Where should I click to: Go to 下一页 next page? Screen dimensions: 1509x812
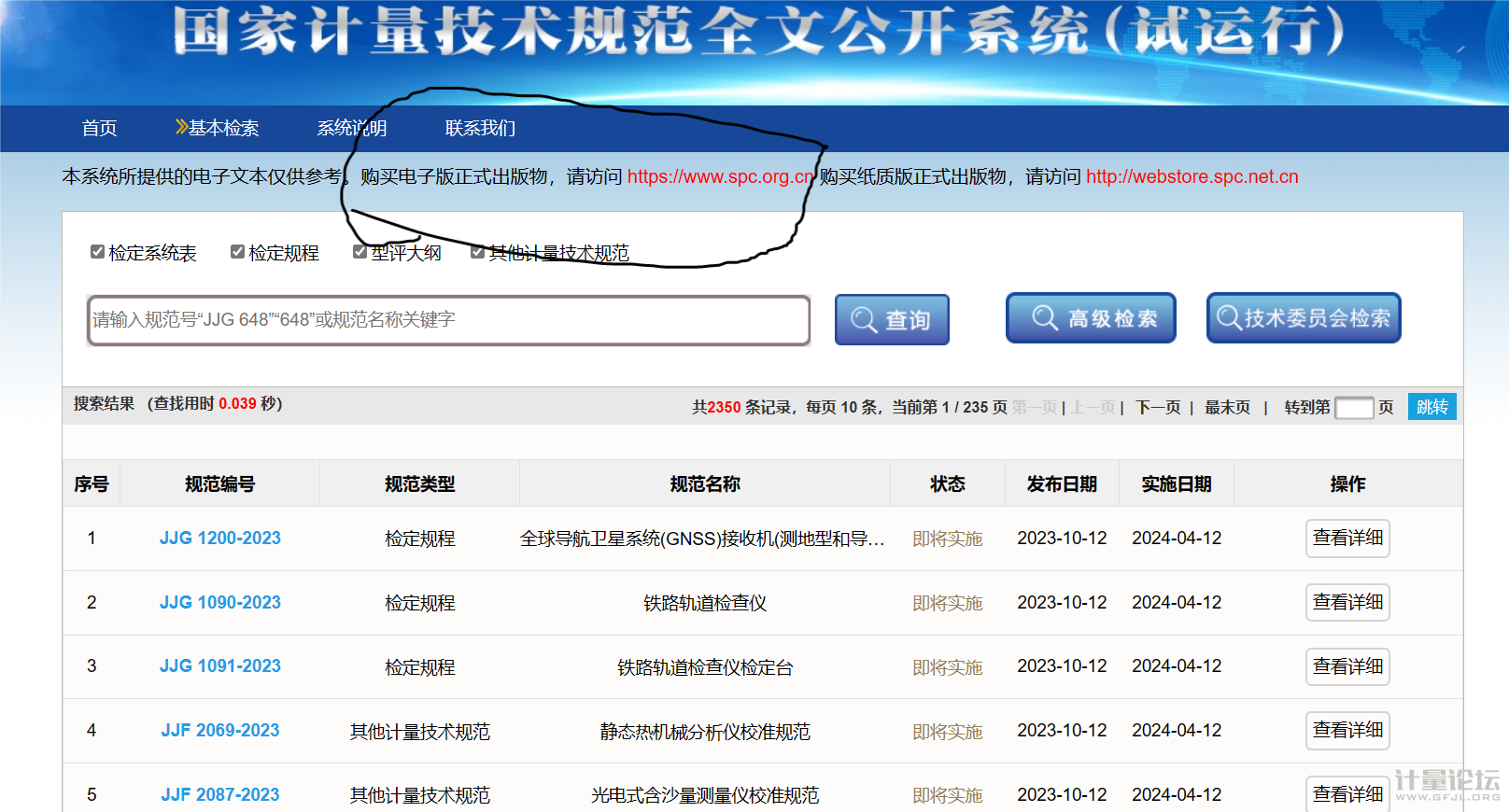pyautogui.click(x=1158, y=408)
